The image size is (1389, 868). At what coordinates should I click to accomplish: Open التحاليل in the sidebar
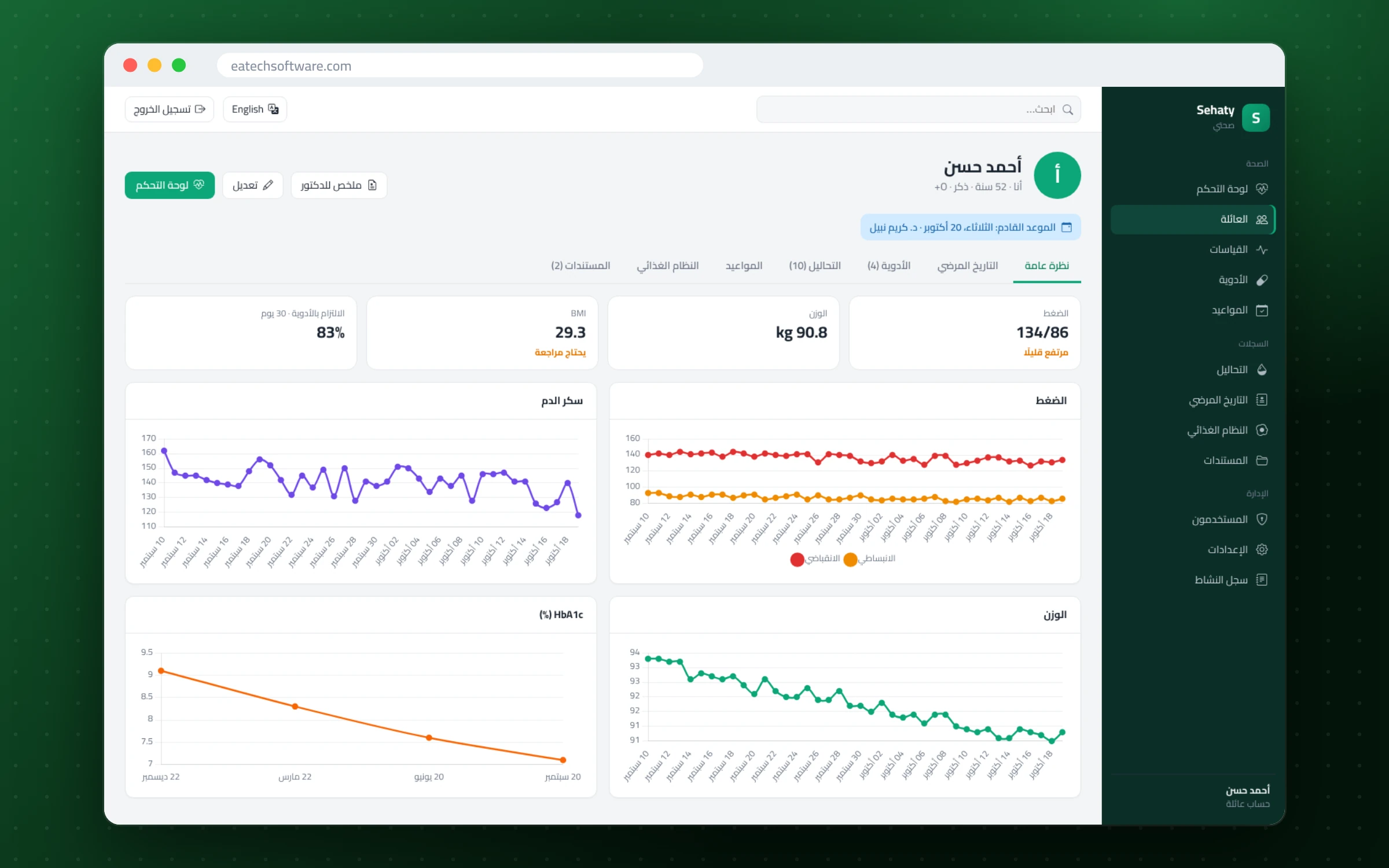1193,370
